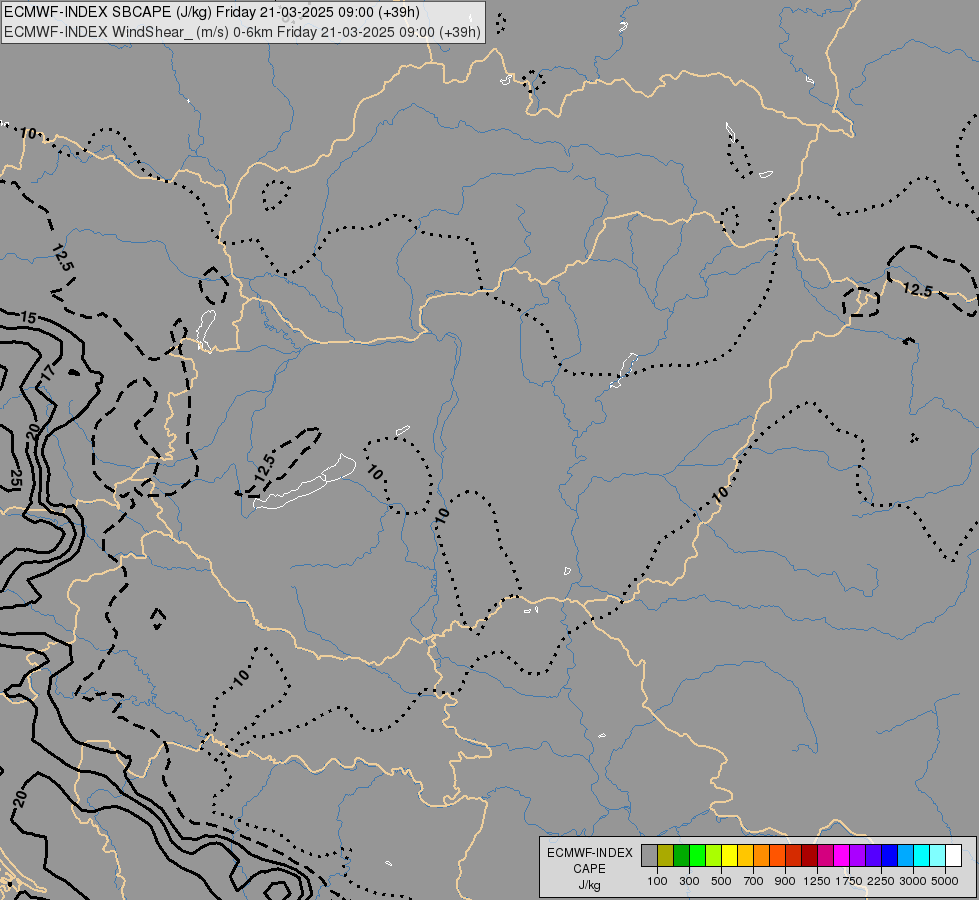This screenshot has width=979, height=900.
Task: Click the legend label 1250
Action: (817, 881)
